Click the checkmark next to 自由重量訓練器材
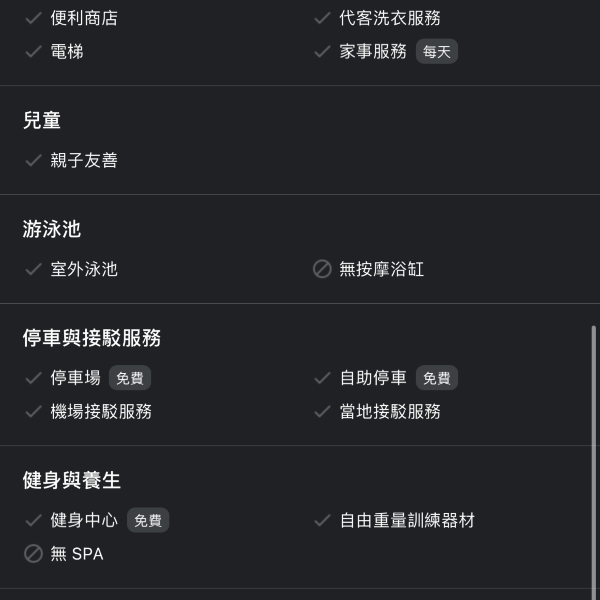Image resolution: width=600 pixels, height=600 pixels. [322, 520]
